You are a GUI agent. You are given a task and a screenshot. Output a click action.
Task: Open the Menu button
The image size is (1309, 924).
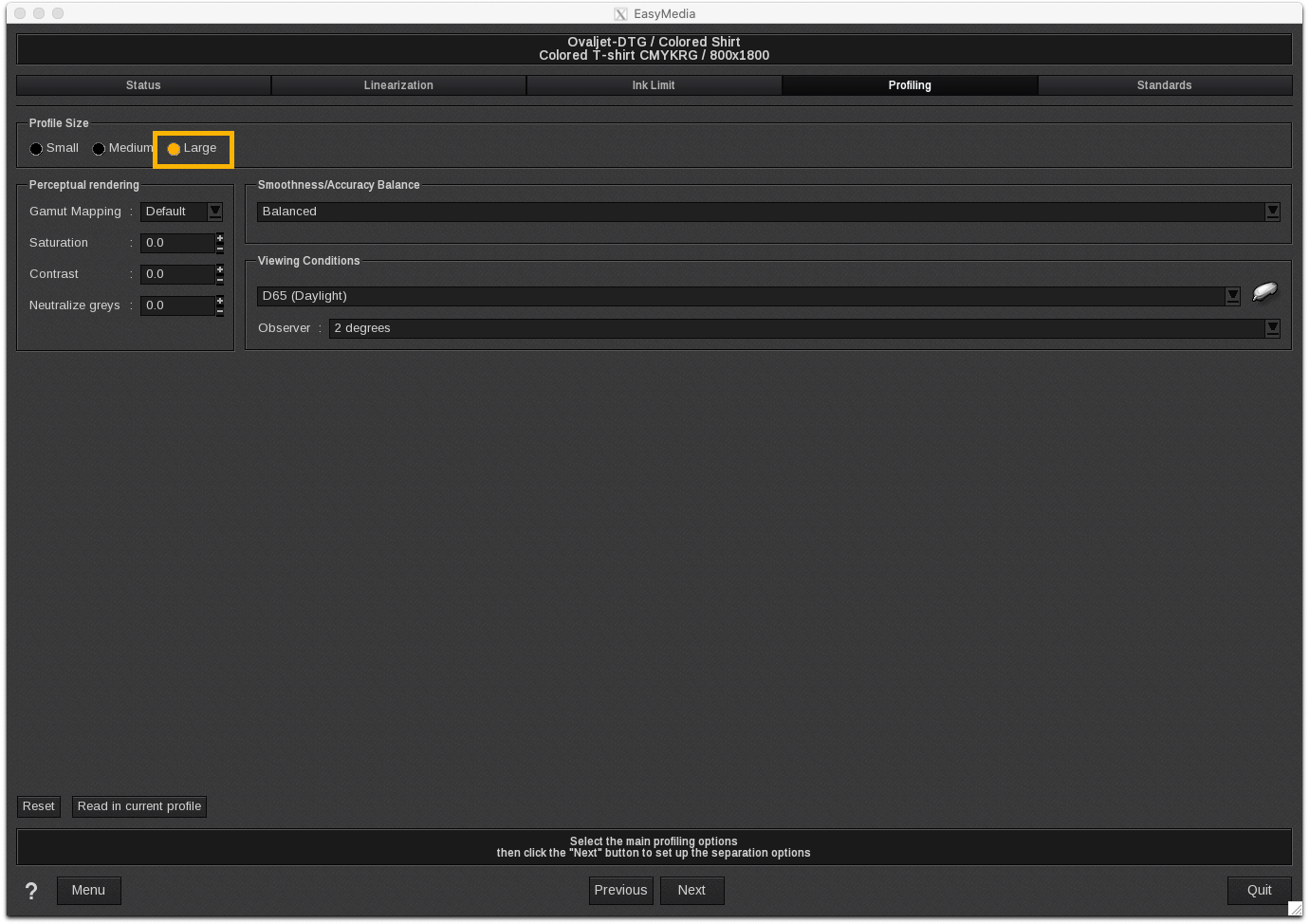88,890
